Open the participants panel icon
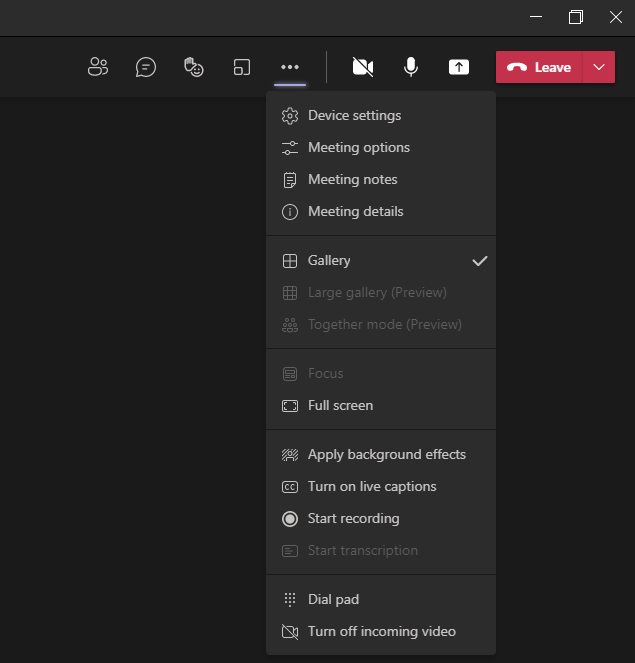This screenshot has width=635, height=663. click(x=97, y=67)
